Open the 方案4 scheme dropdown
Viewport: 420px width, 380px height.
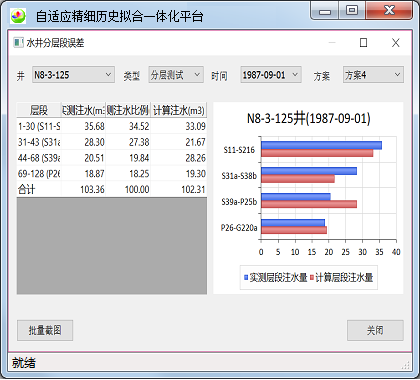(373, 75)
